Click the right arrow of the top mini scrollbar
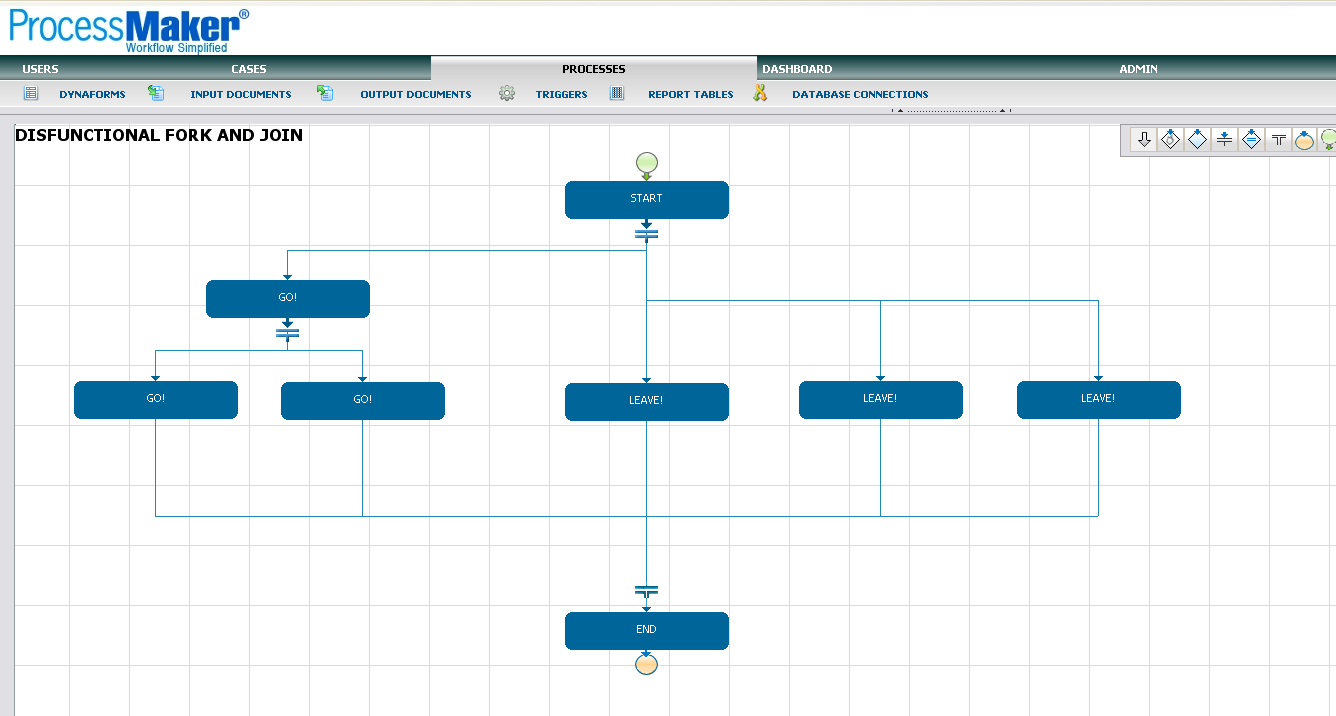Image resolution: width=1336 pixels, height=716 pixels. pos(1001,110)
